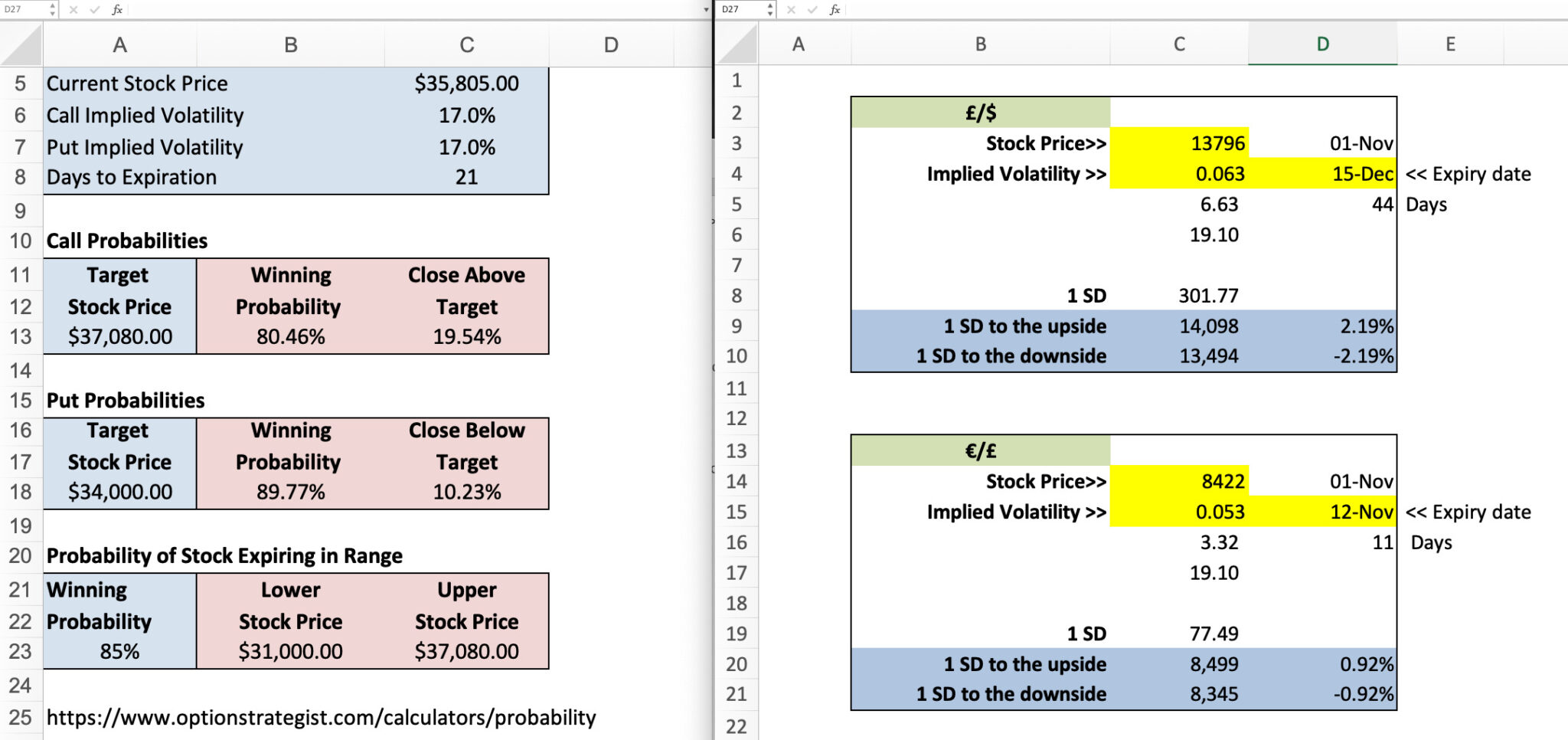Click the cancel X icon in right formula bar
Viewport: 1568px width, 740px height.
tap(791, 9)
